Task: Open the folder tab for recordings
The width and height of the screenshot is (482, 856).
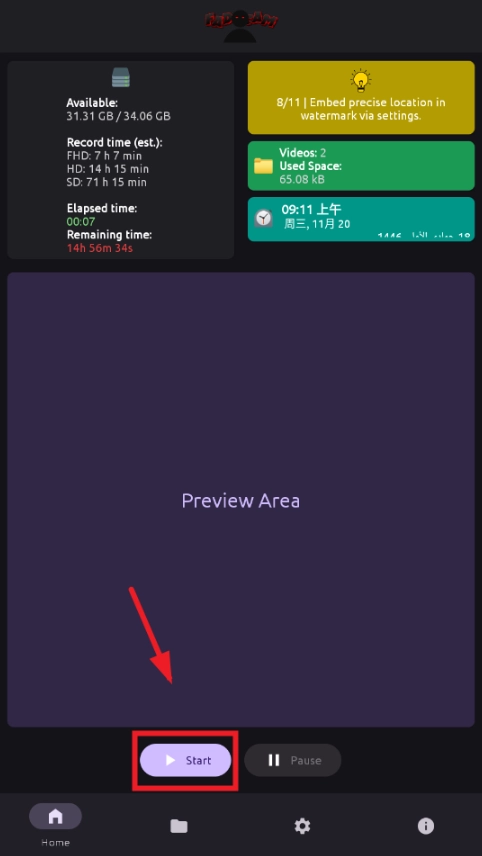Action: (178, 826)
